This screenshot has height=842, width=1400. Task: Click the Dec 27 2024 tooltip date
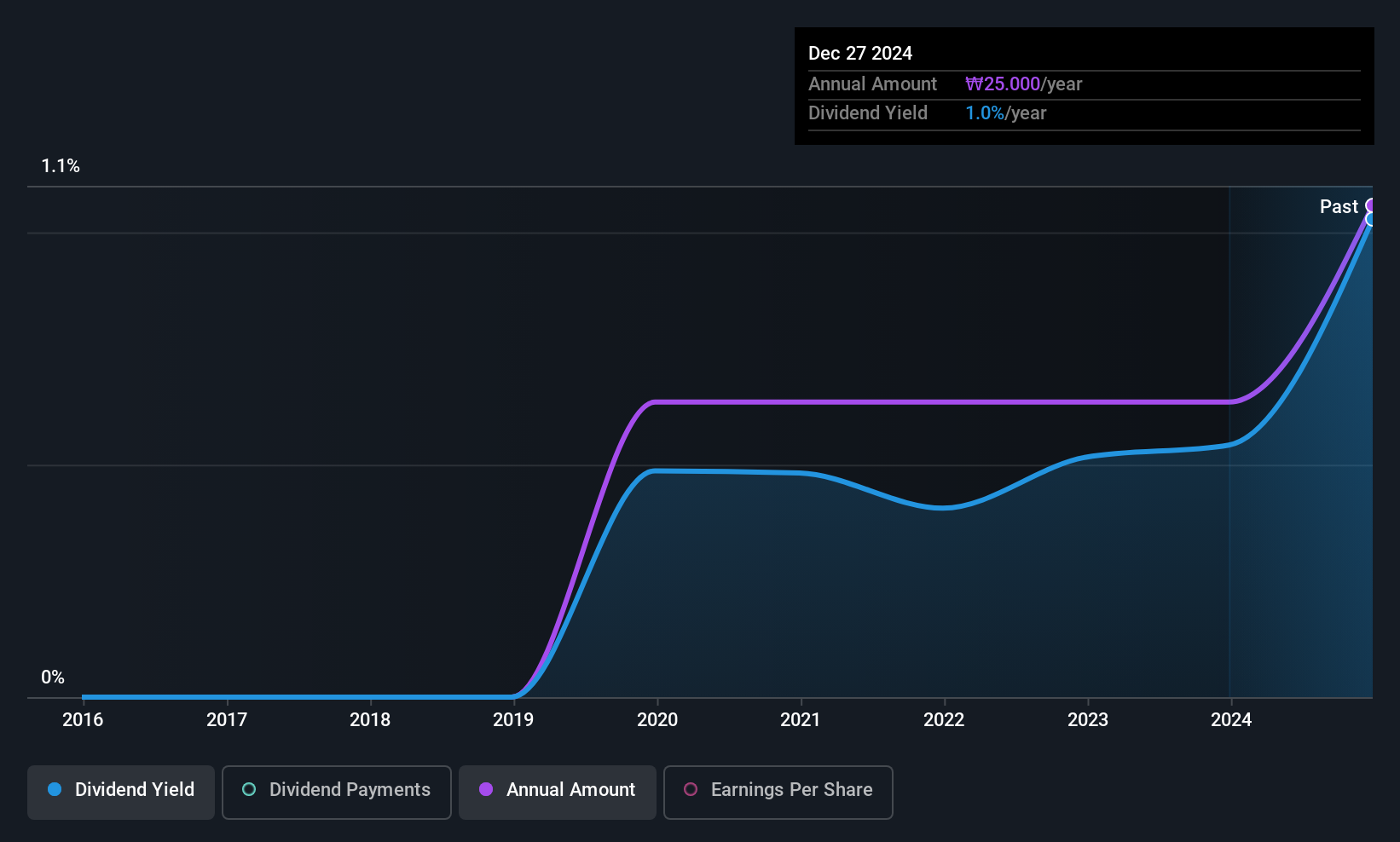860,54
